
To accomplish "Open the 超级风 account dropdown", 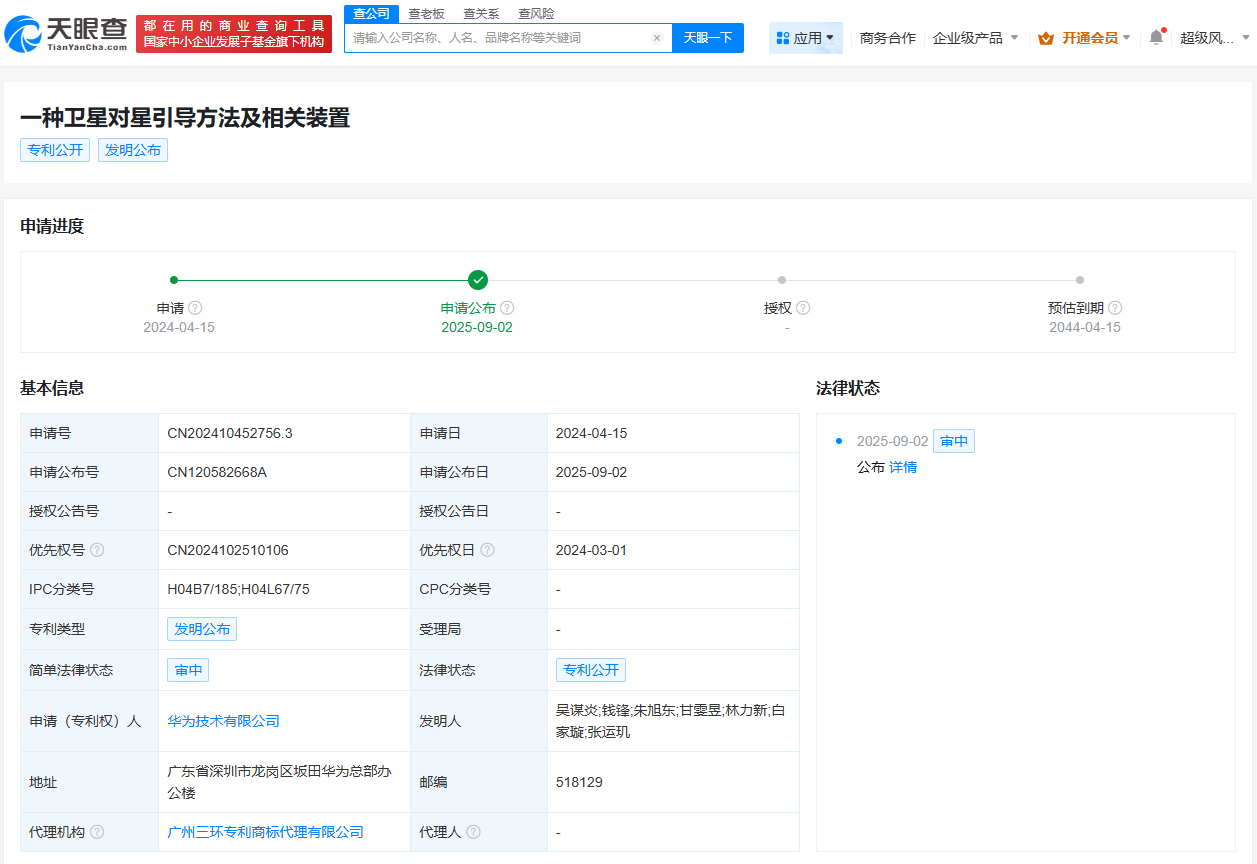I will [x=1215, y=37].
